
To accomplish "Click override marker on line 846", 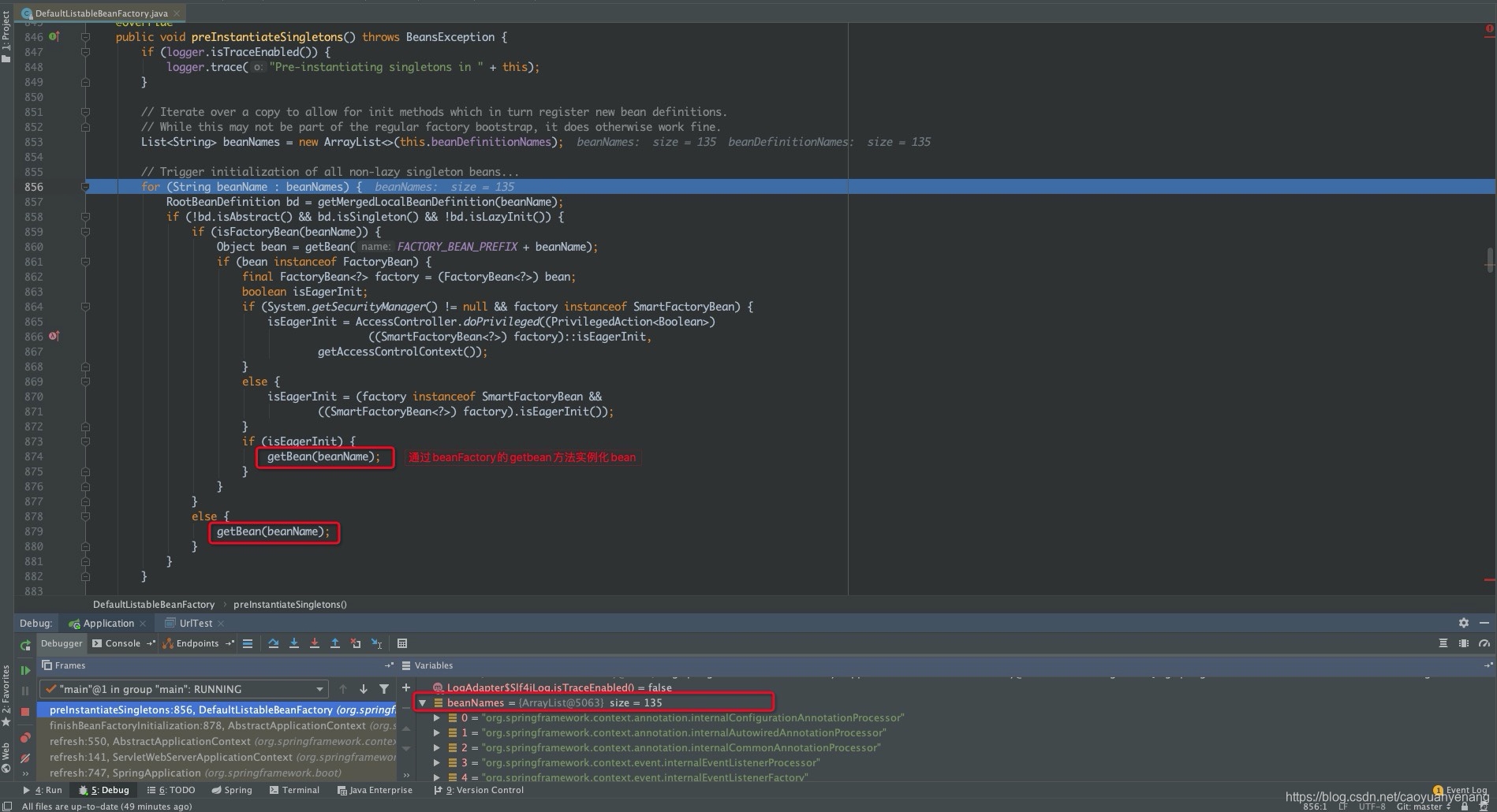I will 54,37.
